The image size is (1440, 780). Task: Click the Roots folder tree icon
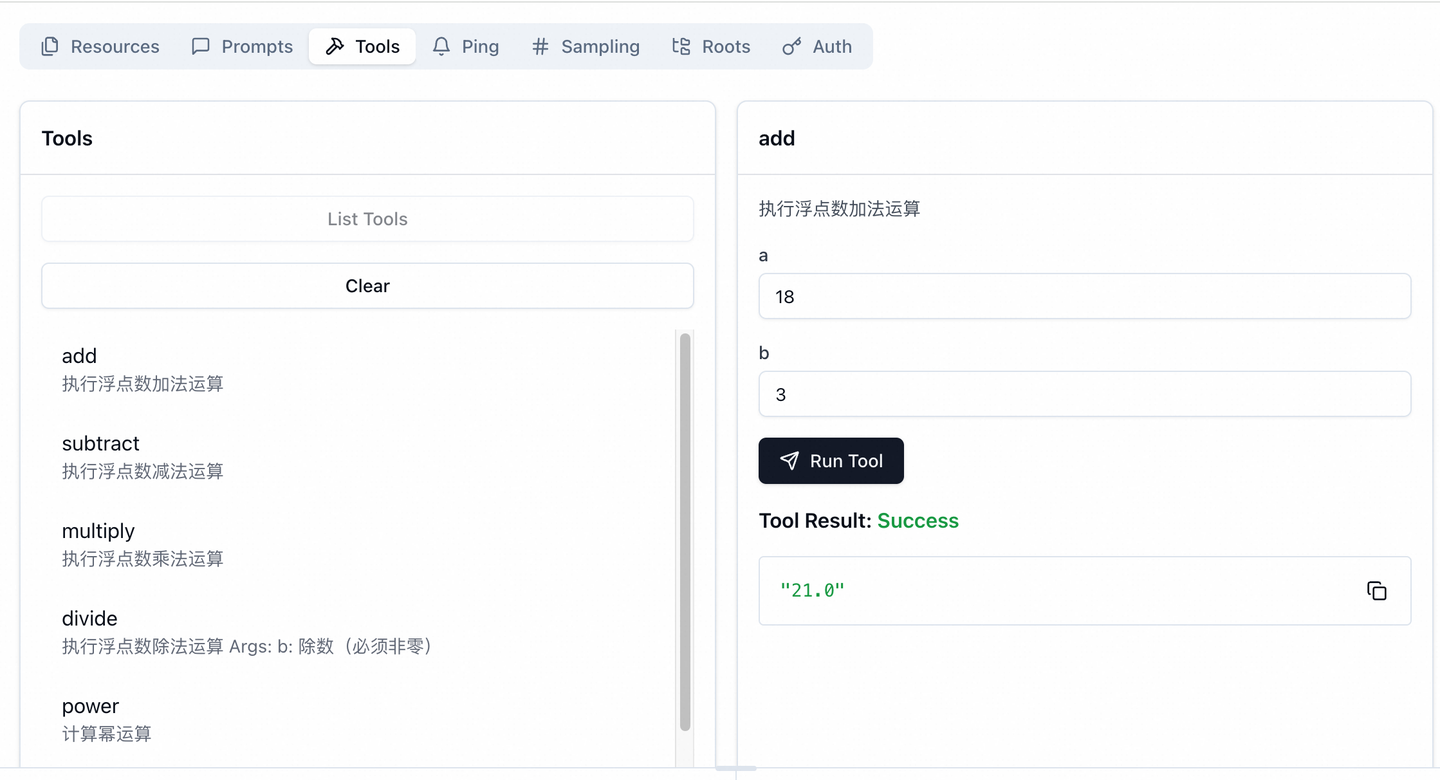point(681,46)
